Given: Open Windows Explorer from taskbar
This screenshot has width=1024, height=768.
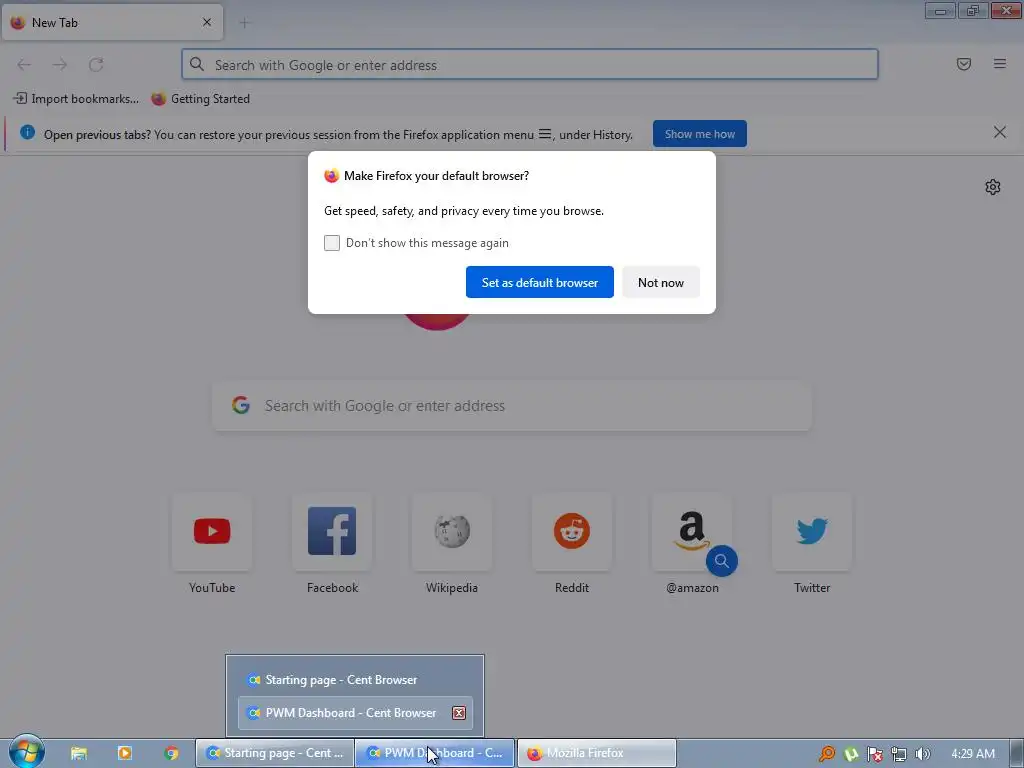Looking at the screenshot, I should [79, 753].
